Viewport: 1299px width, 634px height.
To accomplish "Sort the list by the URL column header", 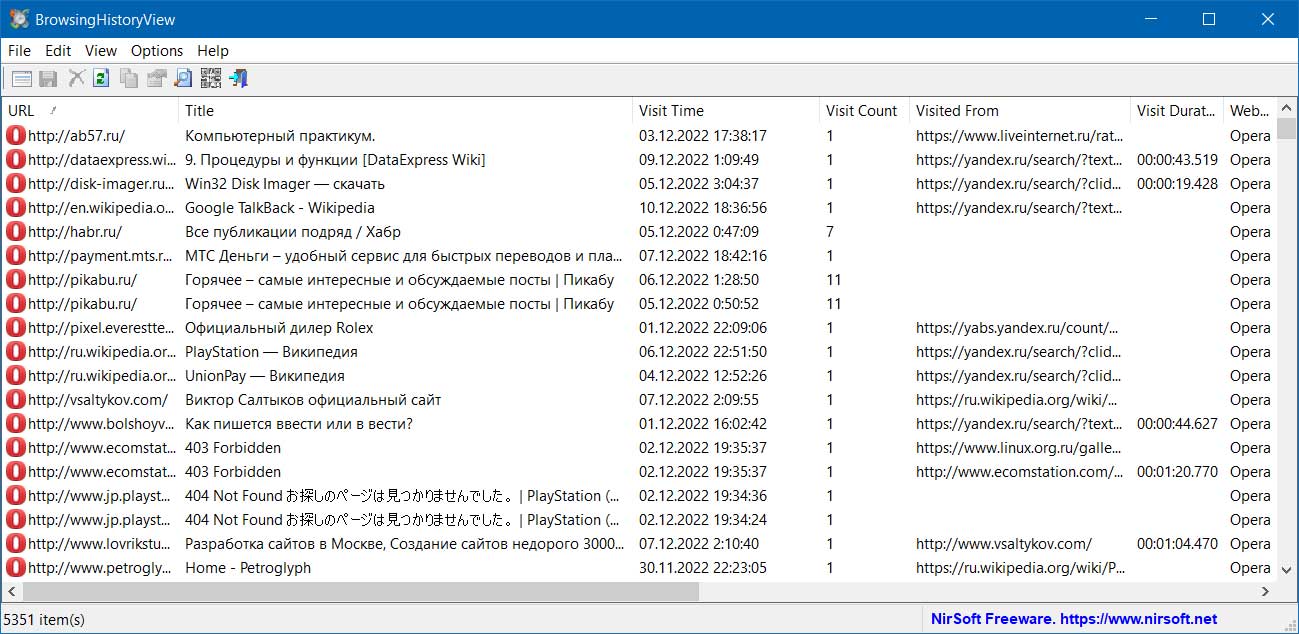I will [91, 110].
